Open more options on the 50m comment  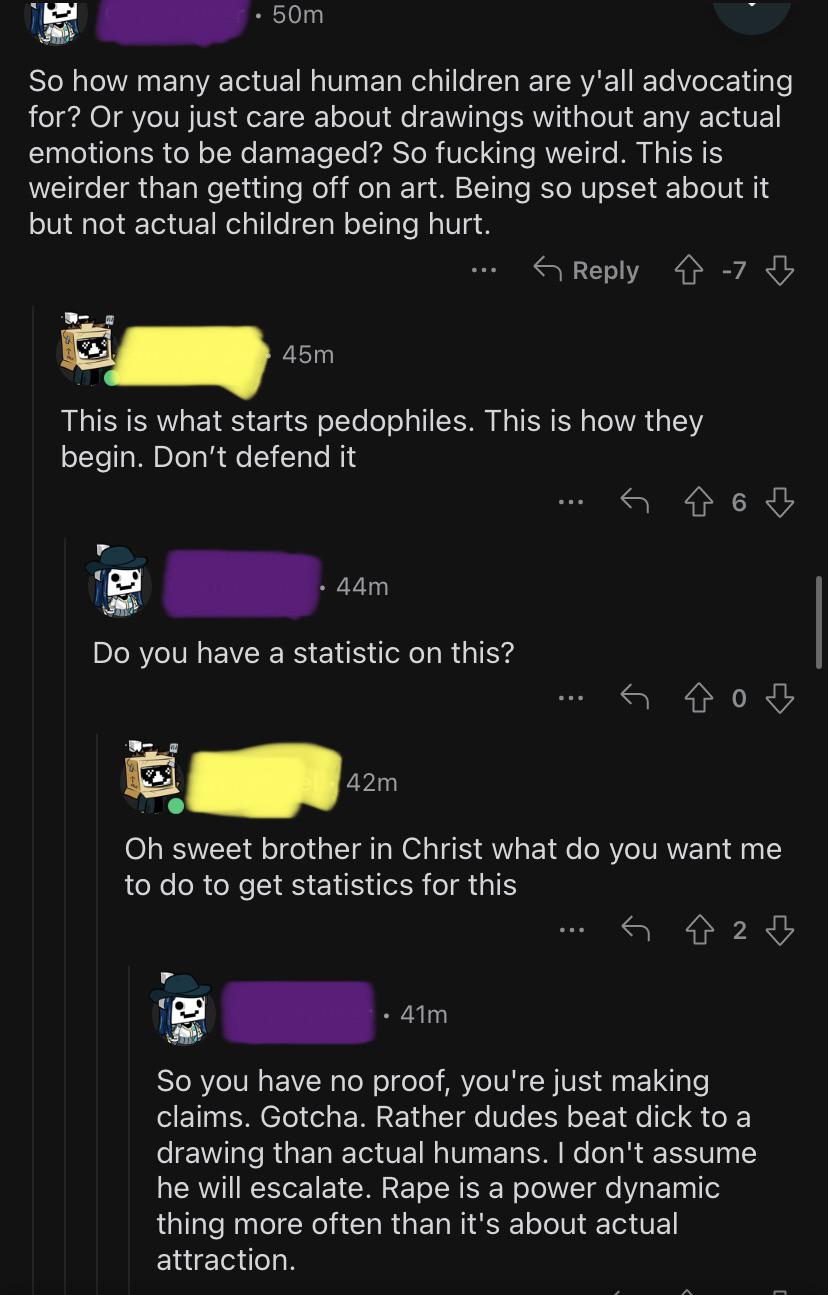click(484, 270)
